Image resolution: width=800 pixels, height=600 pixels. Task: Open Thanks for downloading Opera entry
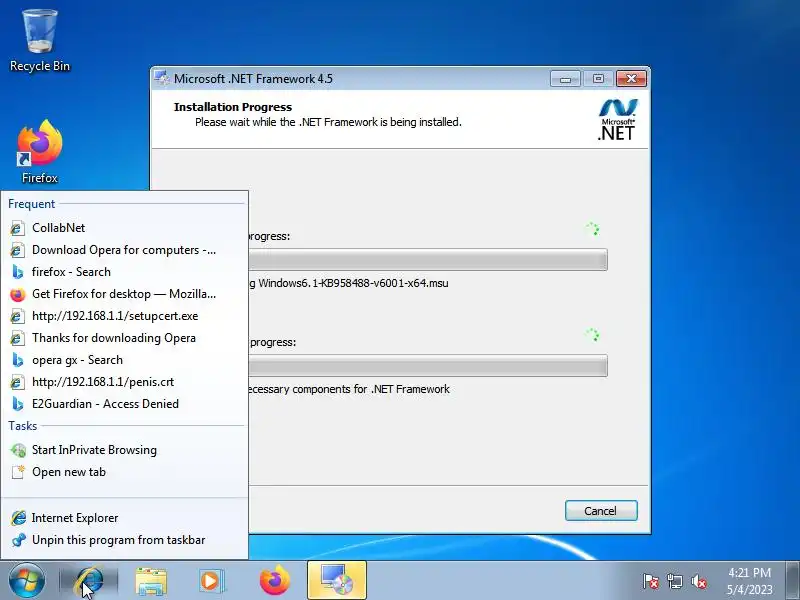click(125, 337)
